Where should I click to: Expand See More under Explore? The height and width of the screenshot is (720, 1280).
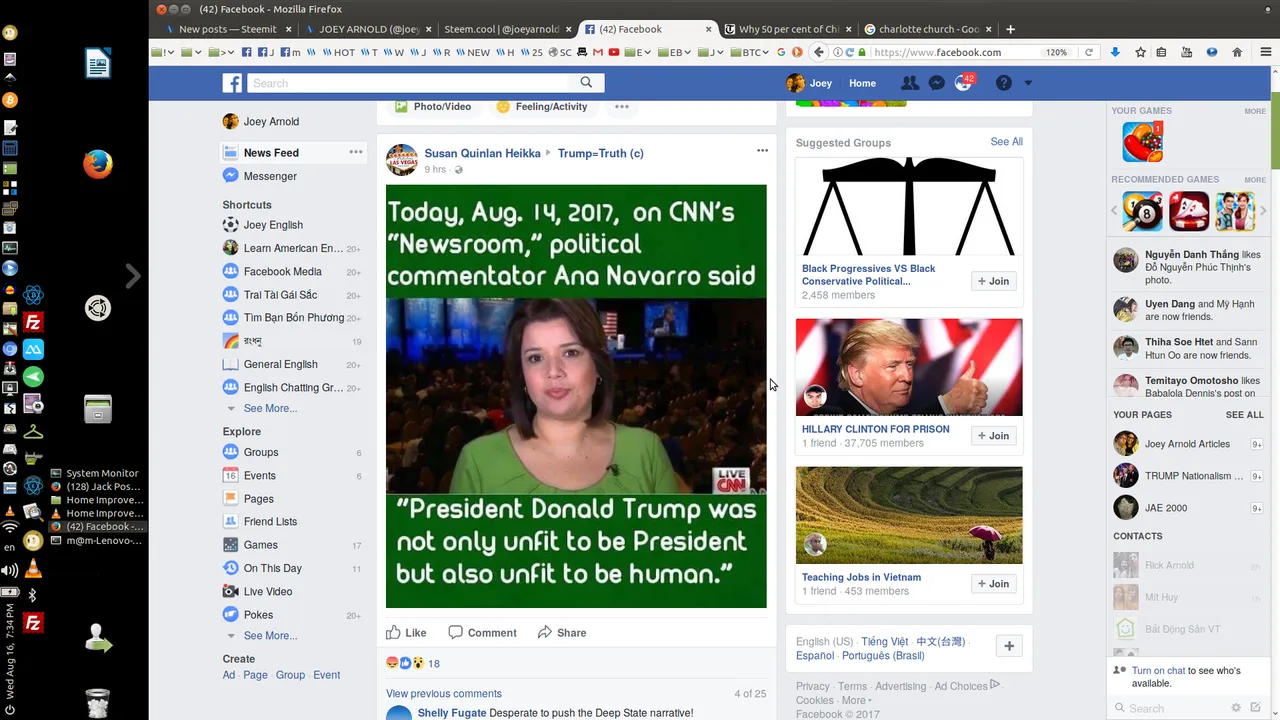[270, 635]
